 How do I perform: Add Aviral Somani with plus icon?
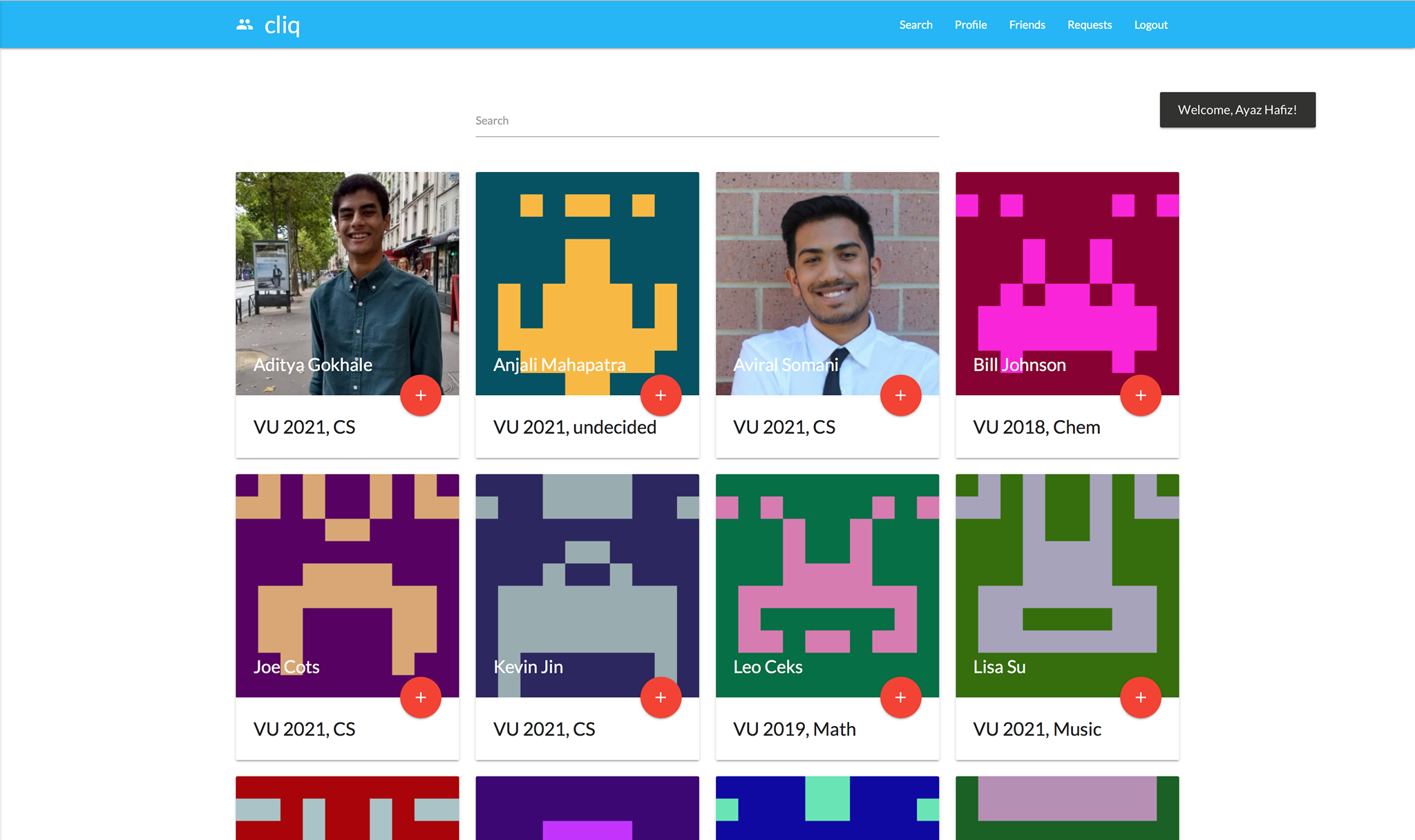[900, 395]
